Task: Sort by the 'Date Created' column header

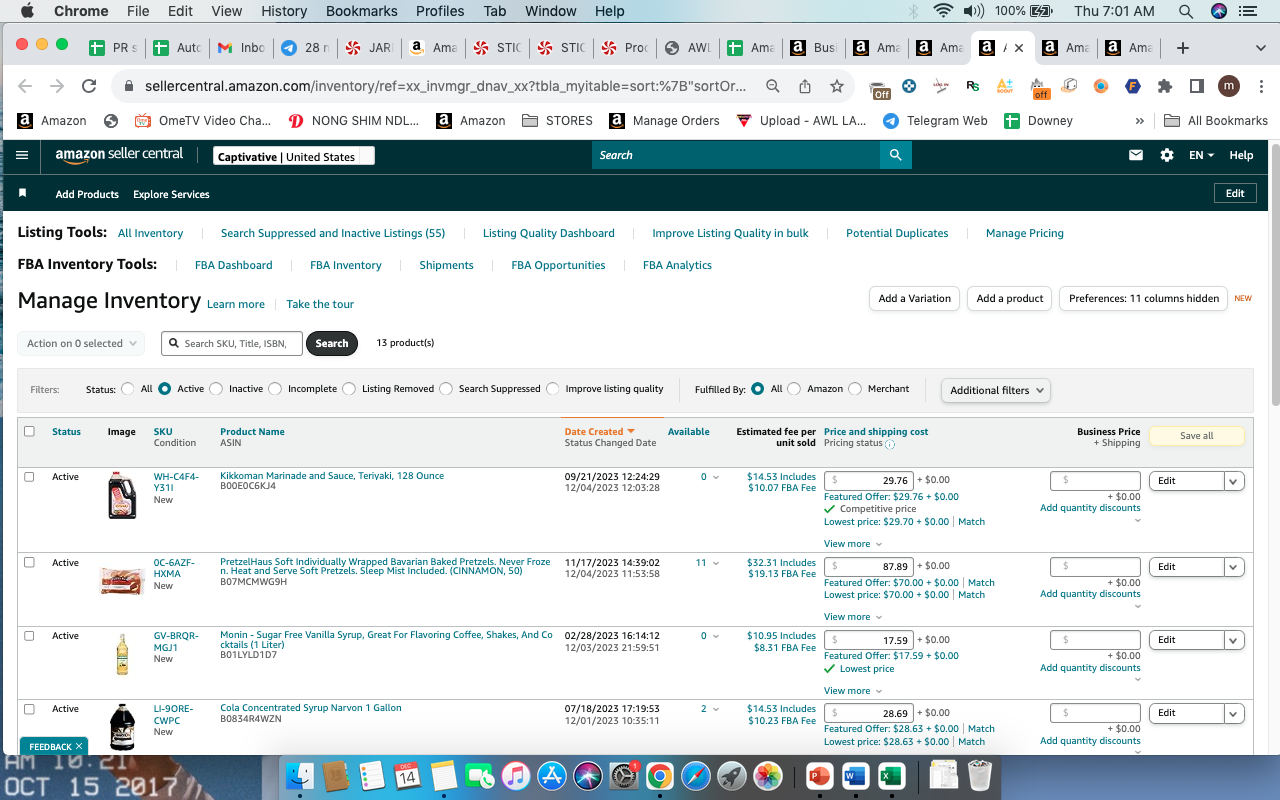Action: pos(600,432)
